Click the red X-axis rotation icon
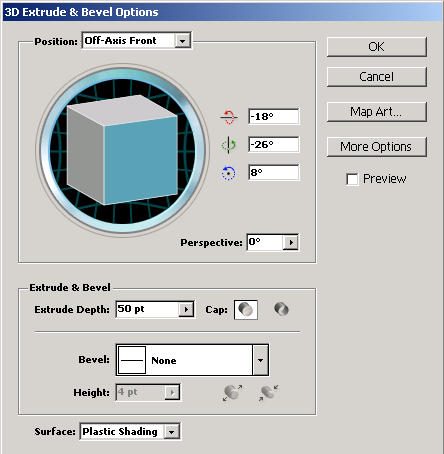 pos(229,117)
